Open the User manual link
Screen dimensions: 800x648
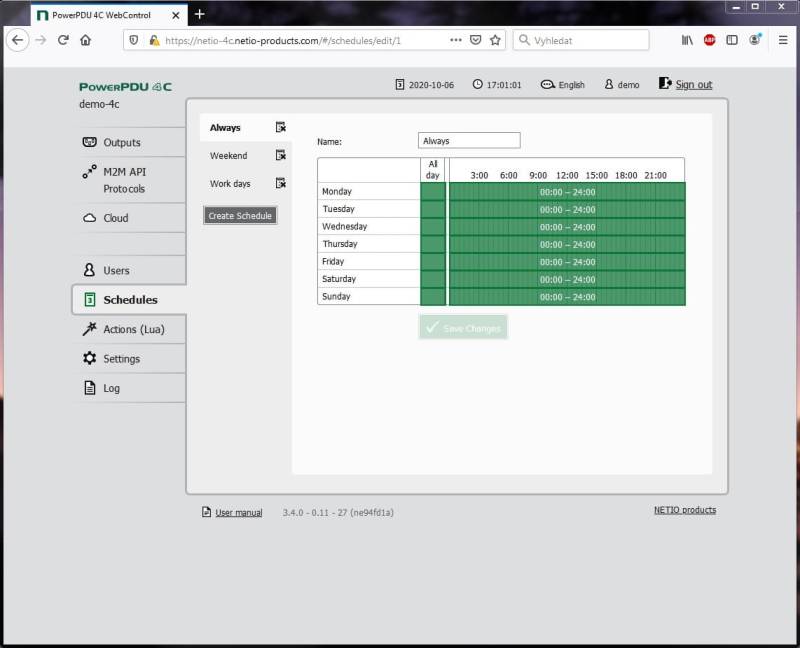coord(239,511)
